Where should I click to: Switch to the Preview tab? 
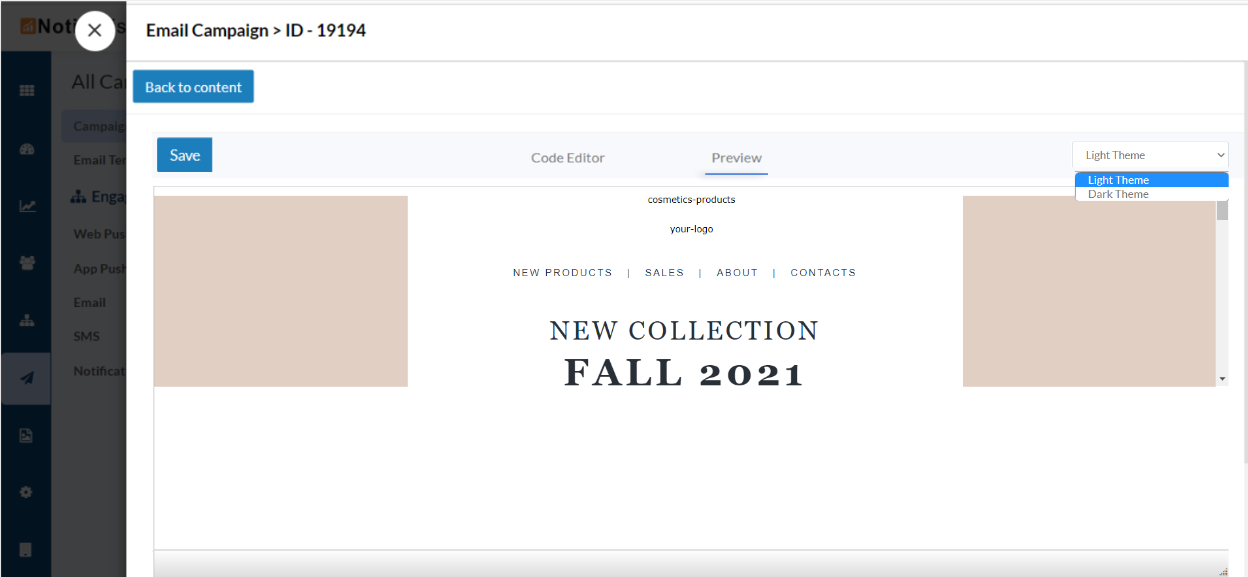[x=737, y=157]
